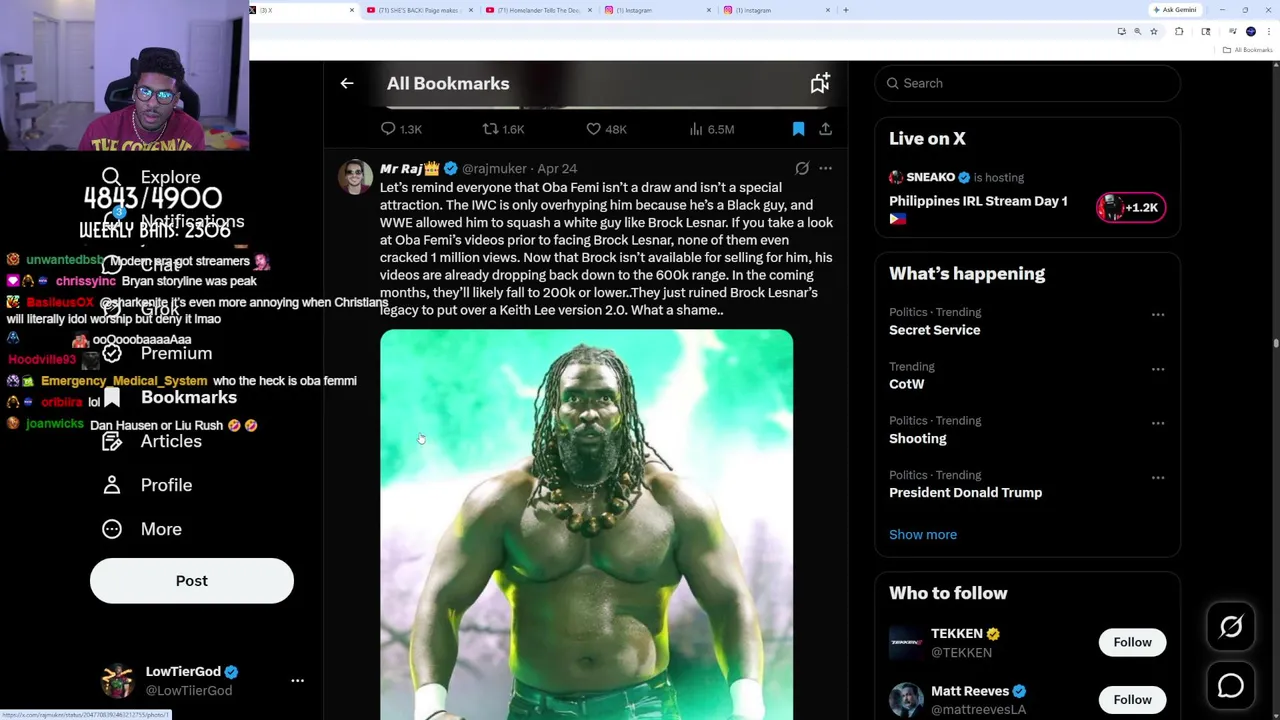Open options for Secret Service trend

1157,315
